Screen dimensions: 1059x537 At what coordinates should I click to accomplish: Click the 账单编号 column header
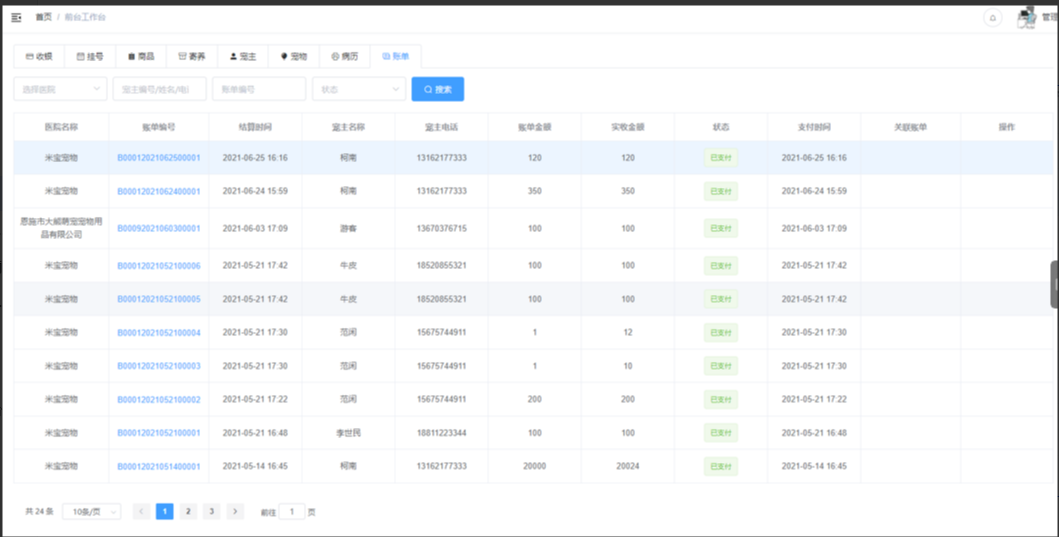(x=159, y=127)
